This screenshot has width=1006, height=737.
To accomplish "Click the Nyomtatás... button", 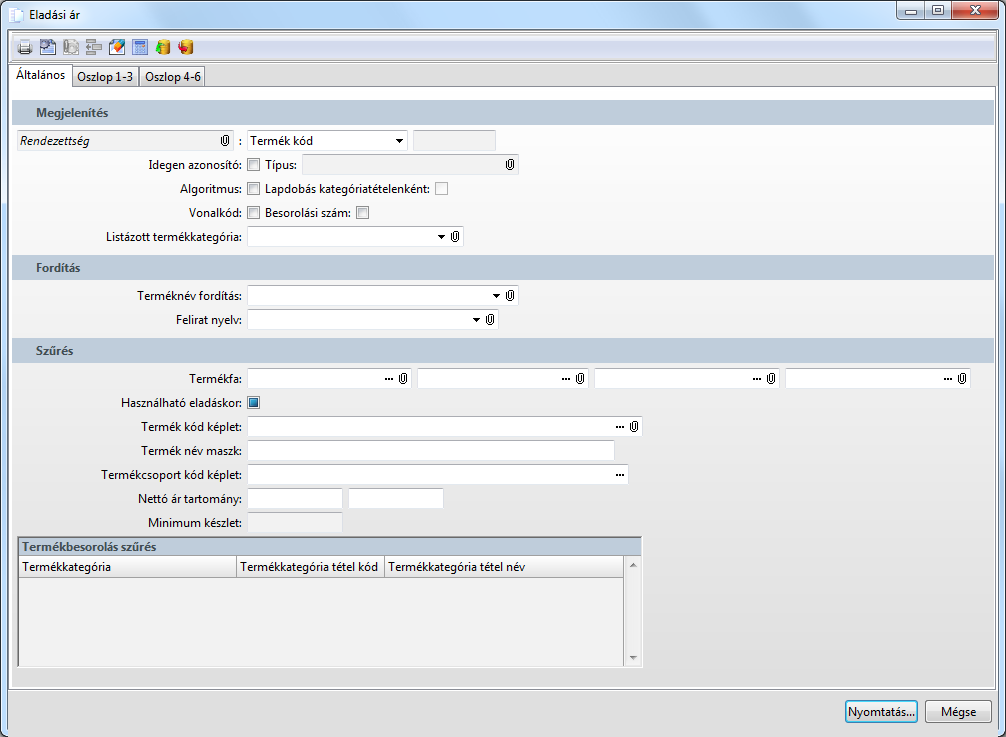I will click(x=881, y=712).
